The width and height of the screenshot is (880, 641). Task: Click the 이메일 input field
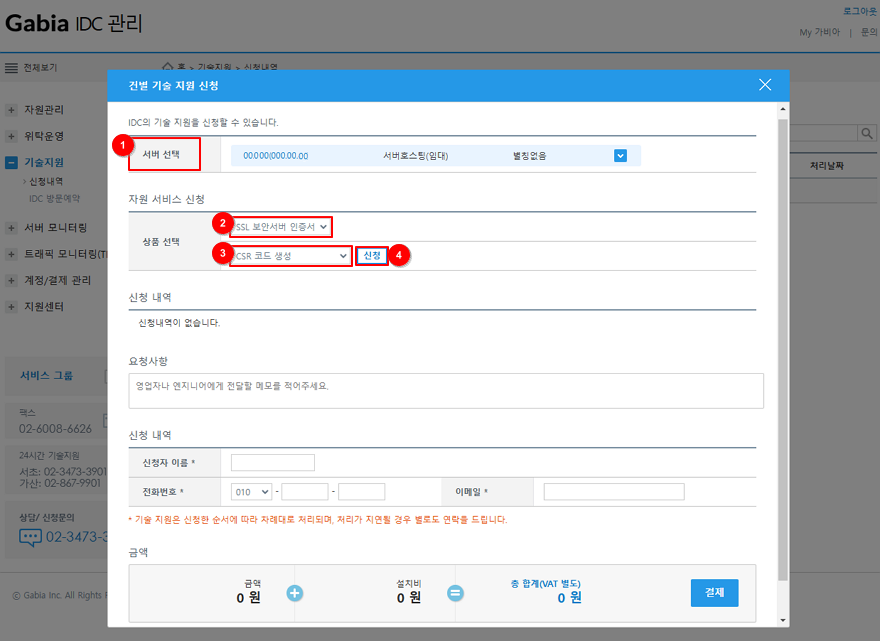coord(614,492)
